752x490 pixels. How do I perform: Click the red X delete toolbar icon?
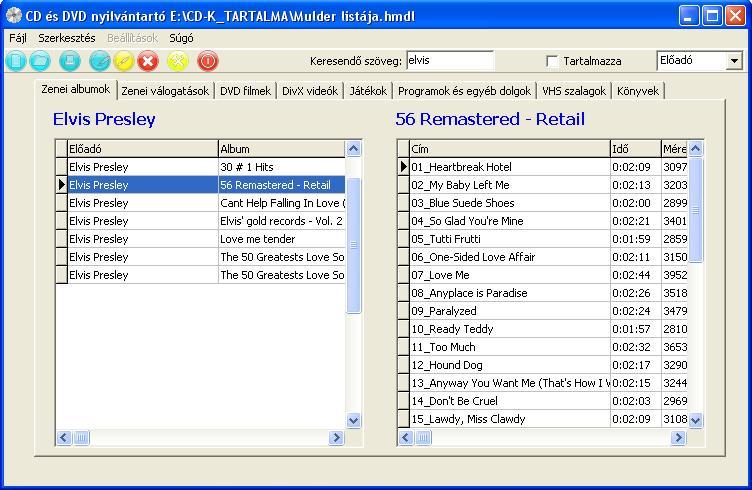point(148,61)
